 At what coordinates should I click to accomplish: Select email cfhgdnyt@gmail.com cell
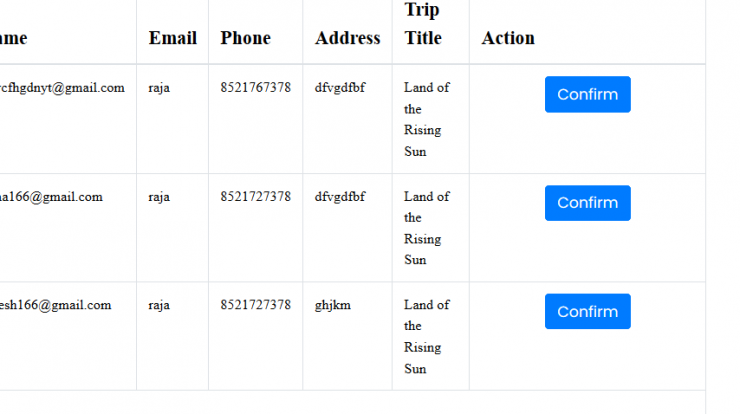(x=62, y=88)
